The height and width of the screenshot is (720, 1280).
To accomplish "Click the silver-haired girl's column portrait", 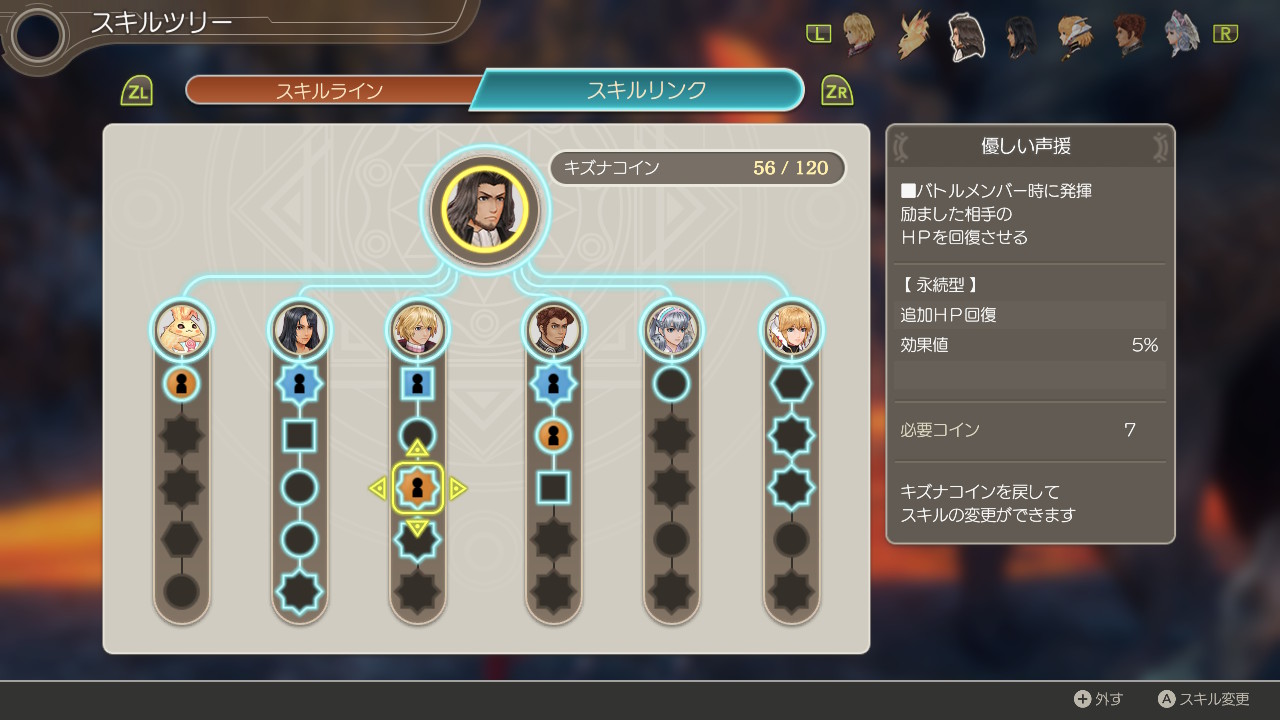I will pos(672,330).
